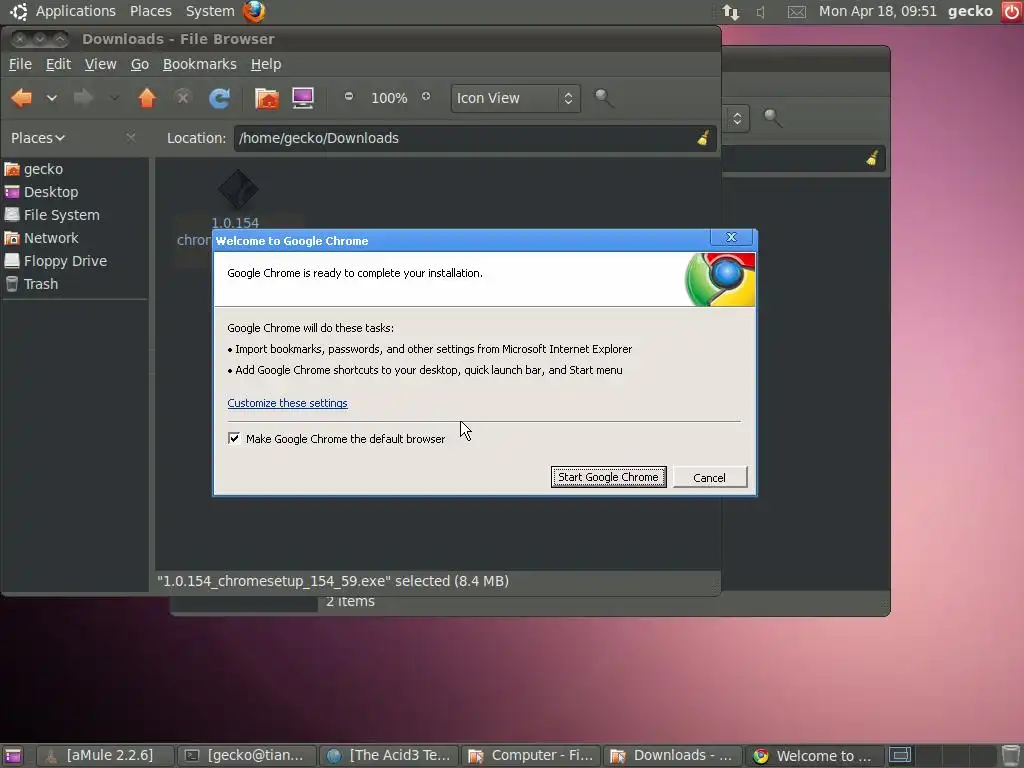The width and height of the screenshot is (1024, 768).
Task: Launch Firefox from top panel
Action: tap(254, 11)
